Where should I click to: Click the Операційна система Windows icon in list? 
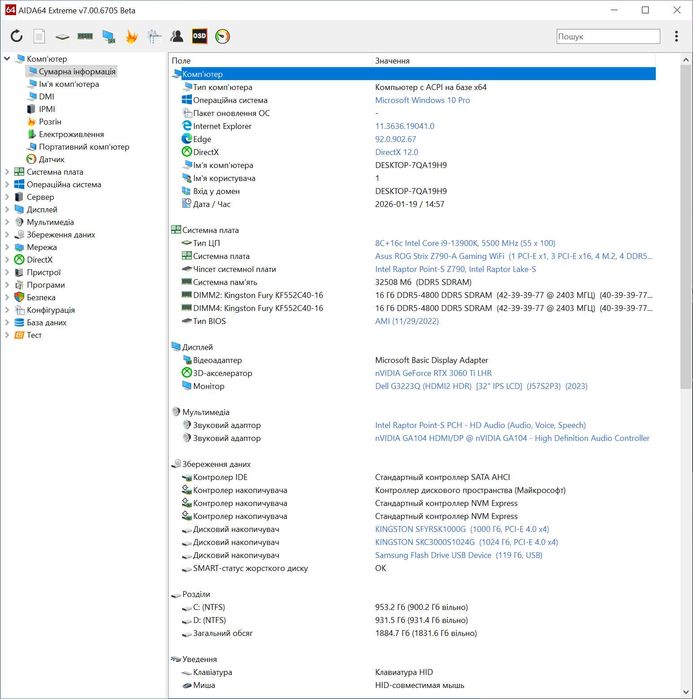click(x=187, y=100)
